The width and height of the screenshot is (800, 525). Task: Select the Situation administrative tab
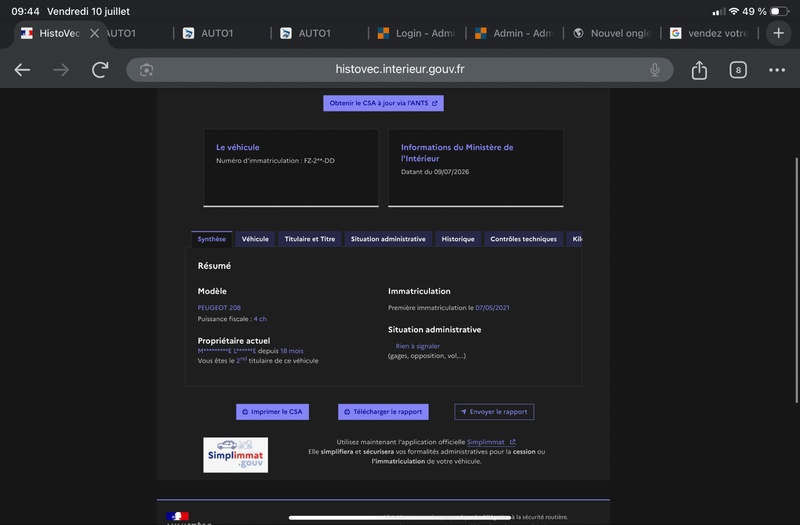(x=388, y=239)
